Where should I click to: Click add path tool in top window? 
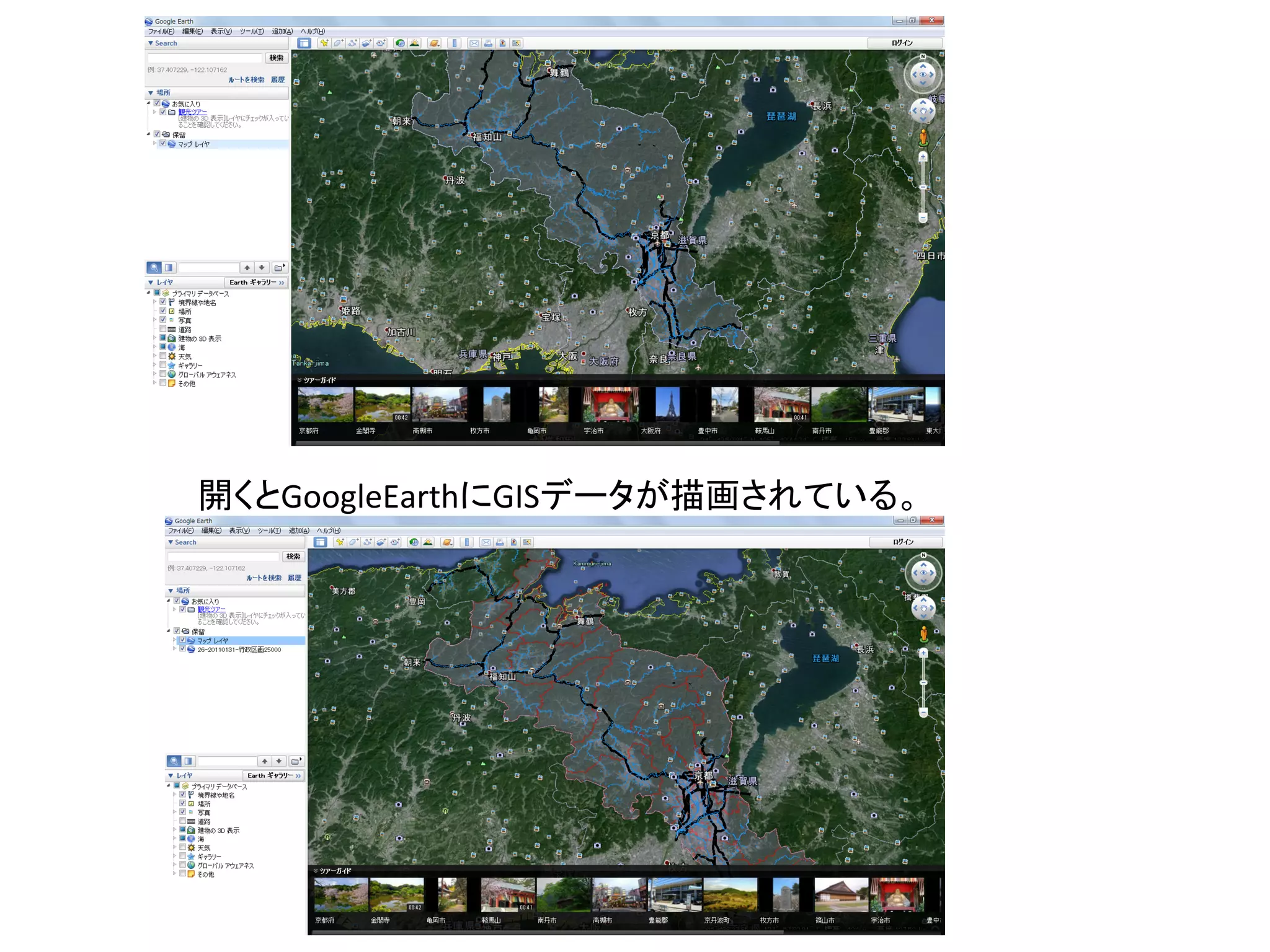[352, 43]
